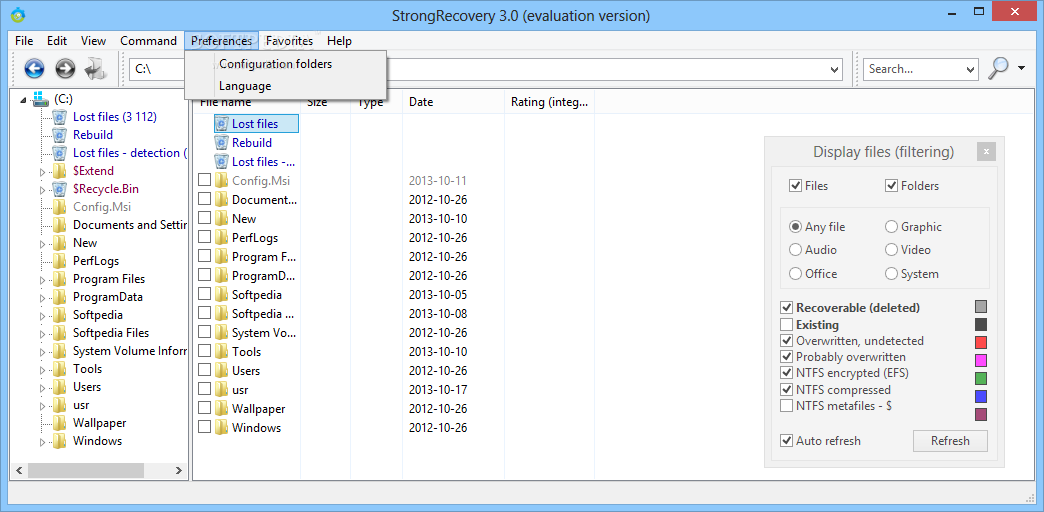Close the Display files filtering panel
This screenshot has width=1044, height=512.
click(x=986, y=152)
